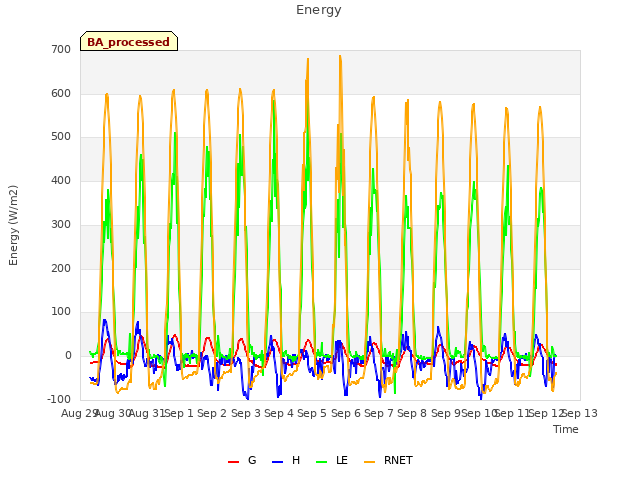Click the Time x-axis label
This screenshot has width=640, height=480.
566,429
